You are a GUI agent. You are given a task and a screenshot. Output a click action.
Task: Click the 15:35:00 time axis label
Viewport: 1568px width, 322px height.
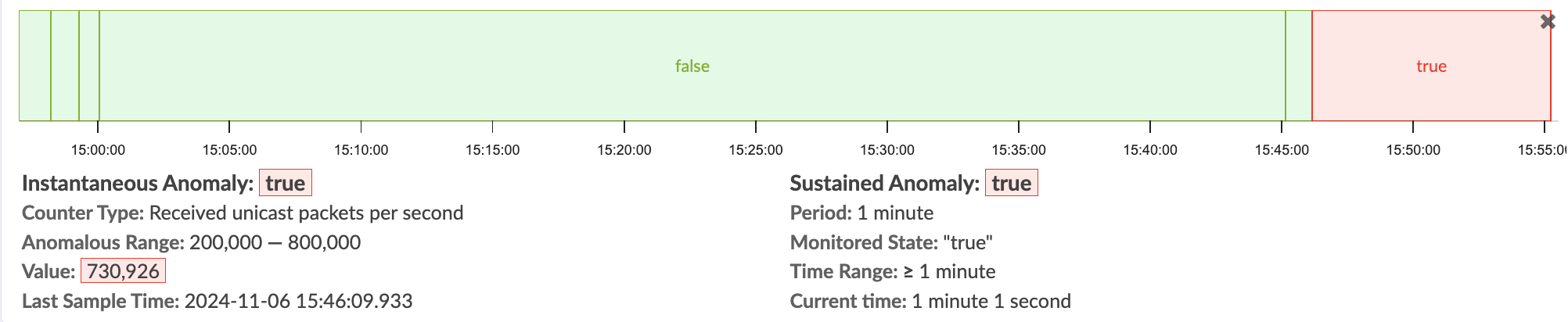tap(1018, 150)
